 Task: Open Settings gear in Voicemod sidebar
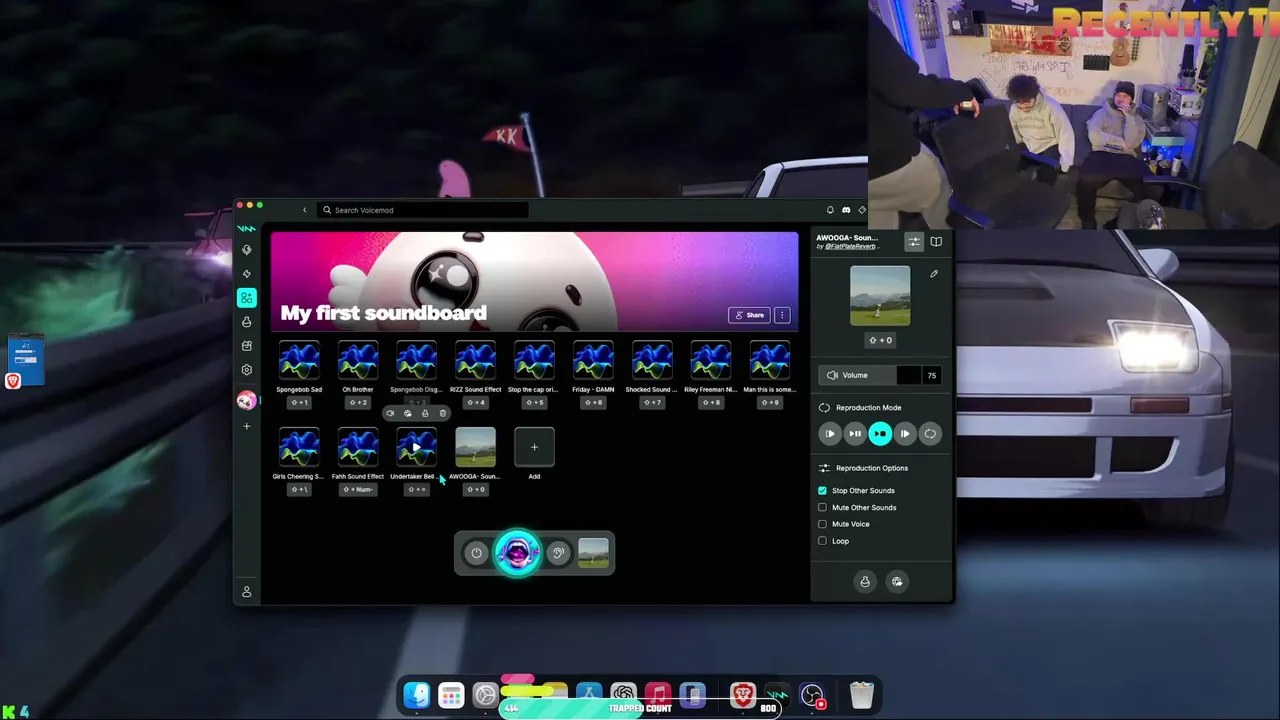[x=247, y=370]
